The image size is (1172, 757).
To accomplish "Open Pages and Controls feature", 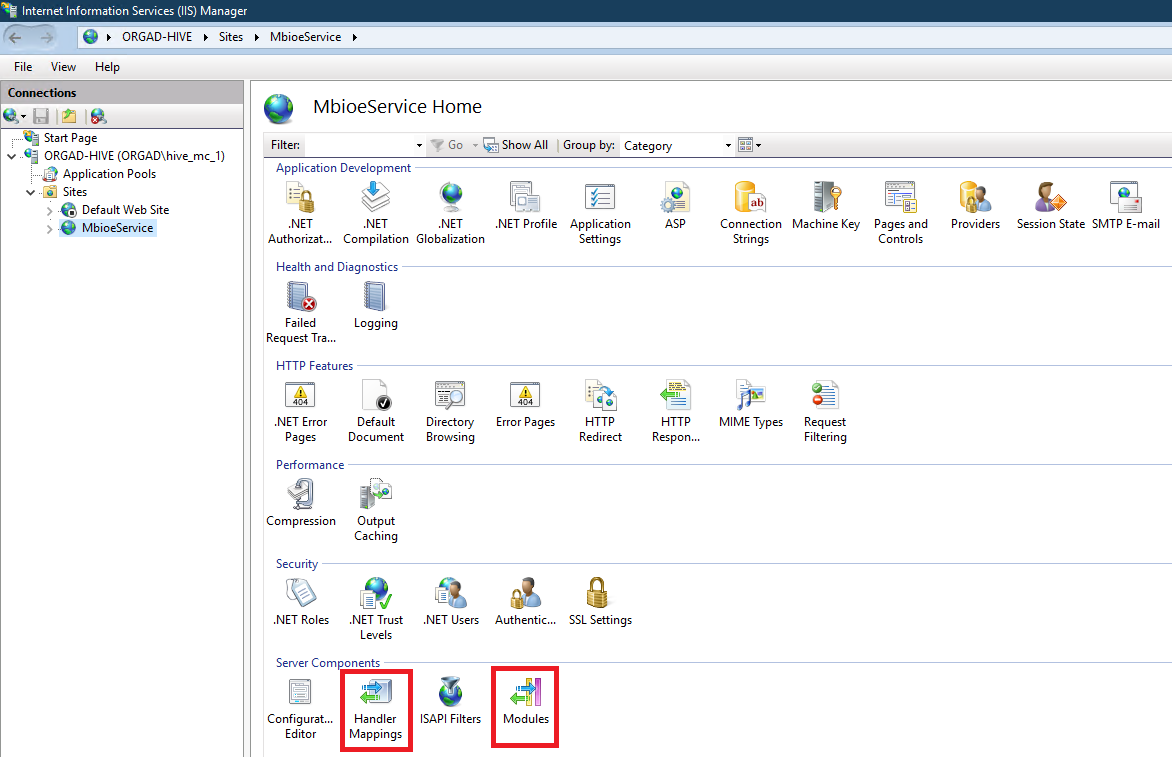I will [901, 213].
